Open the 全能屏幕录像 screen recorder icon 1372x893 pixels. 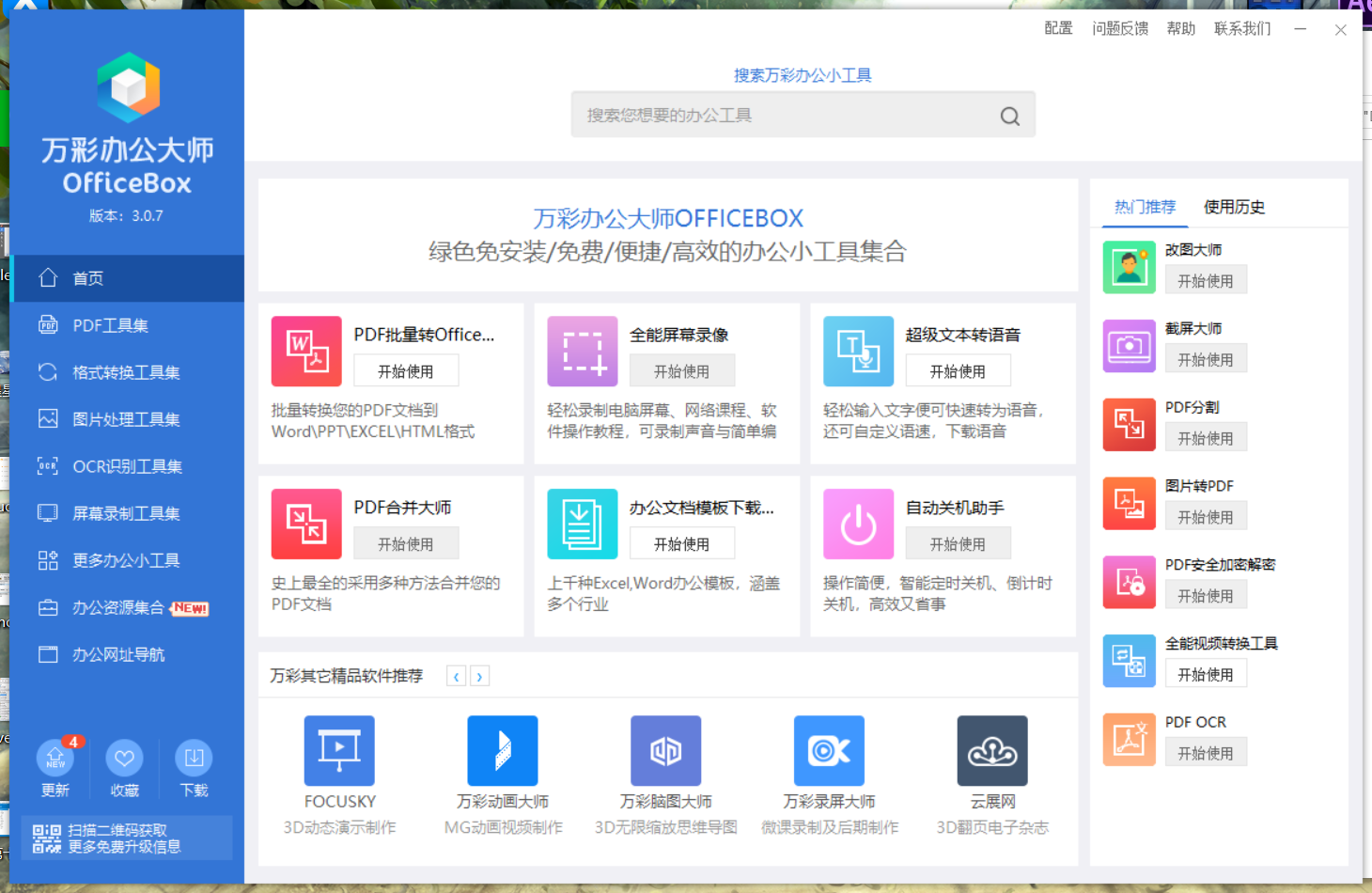[x=583, y=352]
